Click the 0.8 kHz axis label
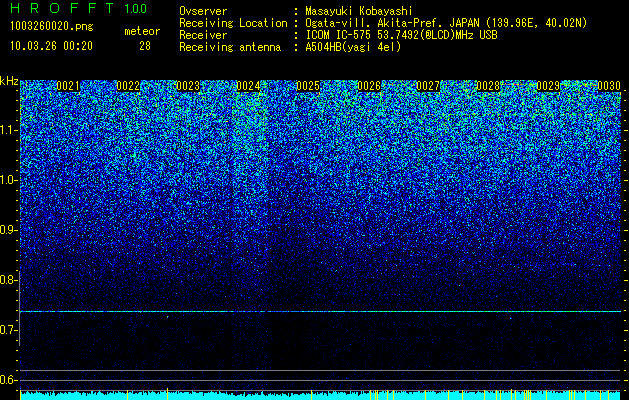 (x=7, y=280)
